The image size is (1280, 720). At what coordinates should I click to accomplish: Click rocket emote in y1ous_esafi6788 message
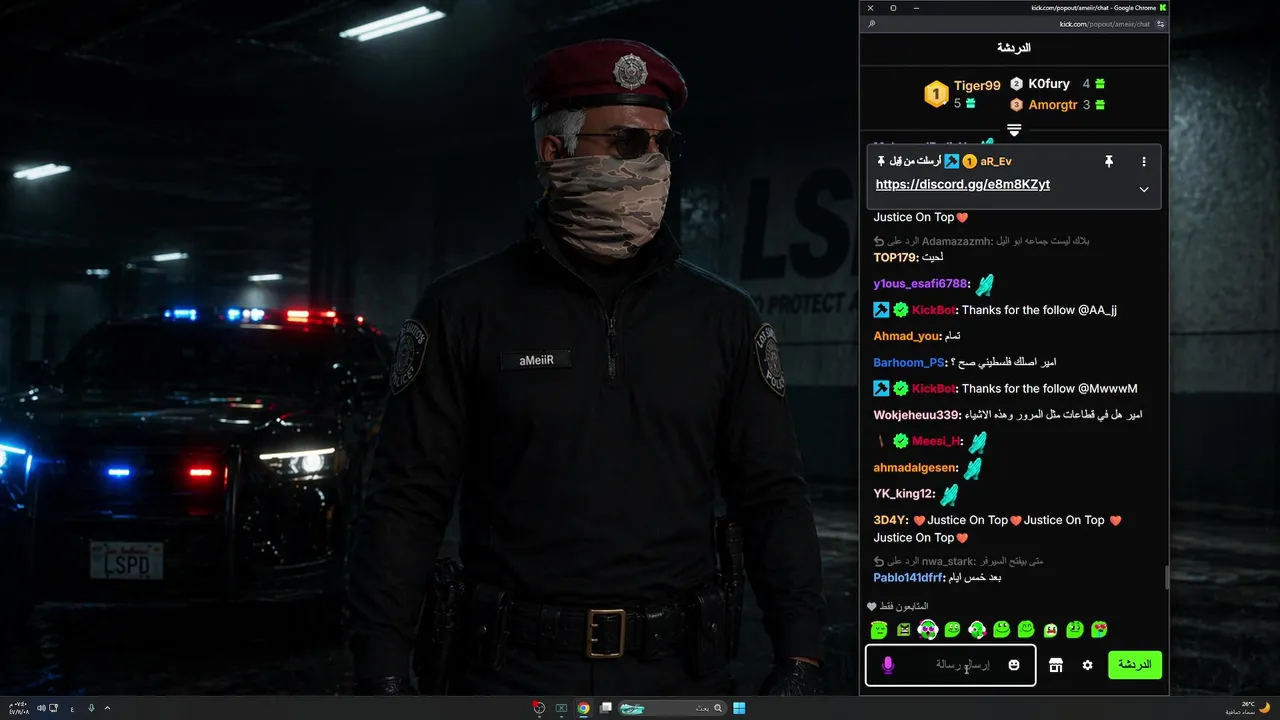point(984,284)
